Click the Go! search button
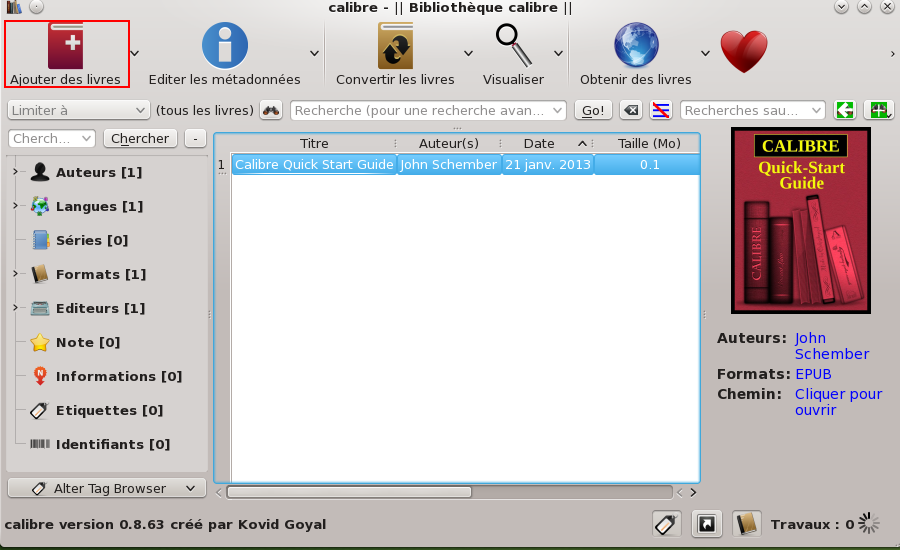Viewport: 900px width, 550px height. [x=593, y=110]
